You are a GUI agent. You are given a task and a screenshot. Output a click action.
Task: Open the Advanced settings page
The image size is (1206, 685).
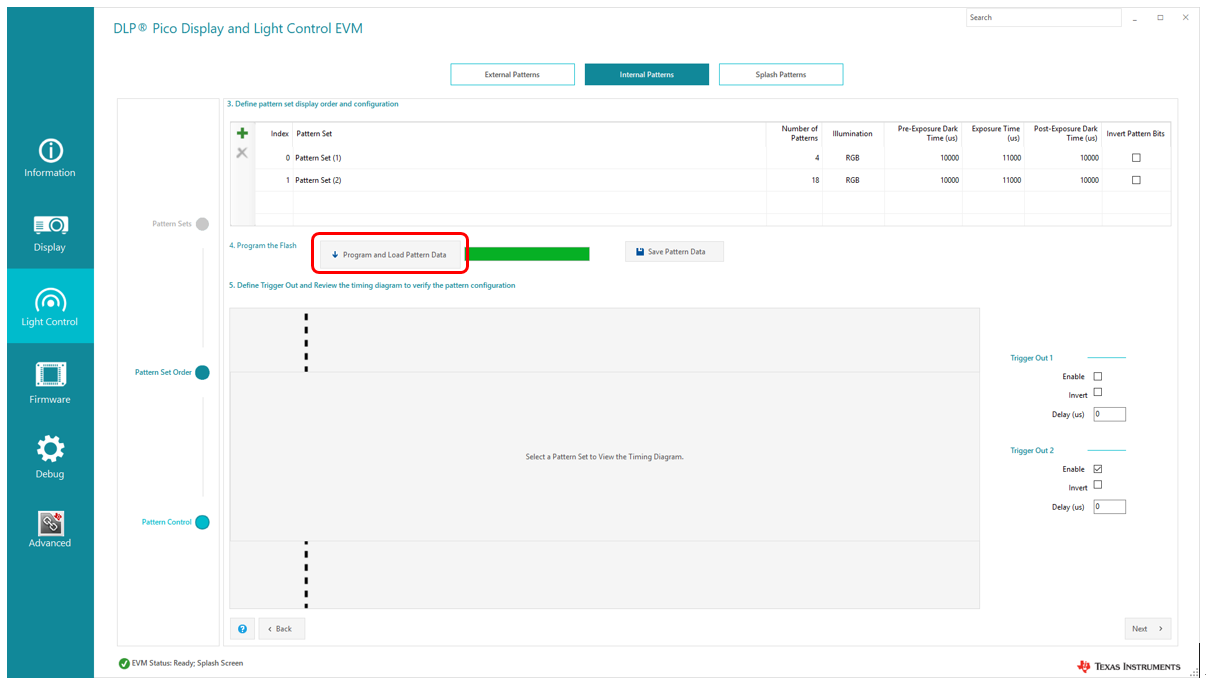click(50, 530)
